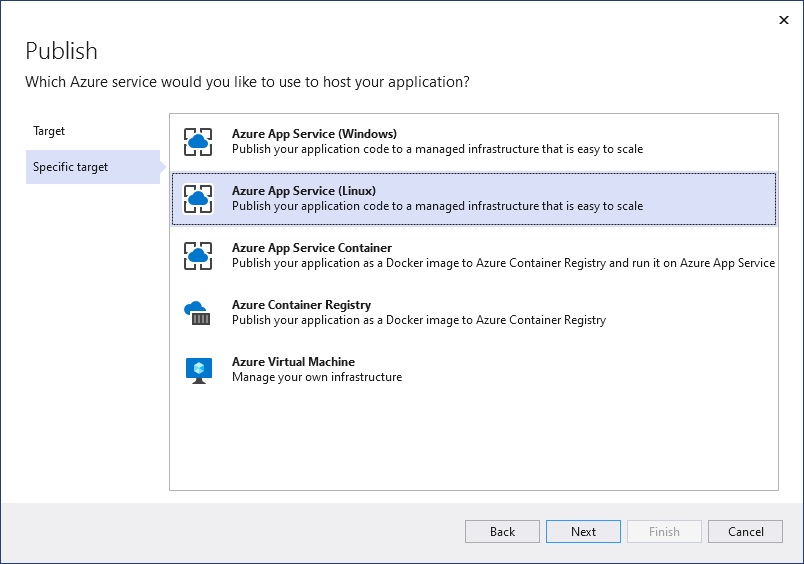This screenshot has height=564, width=804.
Task: Go to the Target step
Action: [x=49, y=131]
